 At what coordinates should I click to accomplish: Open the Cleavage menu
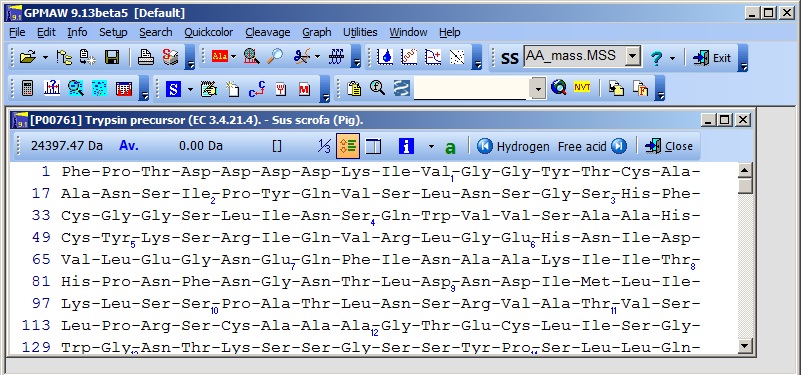tap(268, 32)
